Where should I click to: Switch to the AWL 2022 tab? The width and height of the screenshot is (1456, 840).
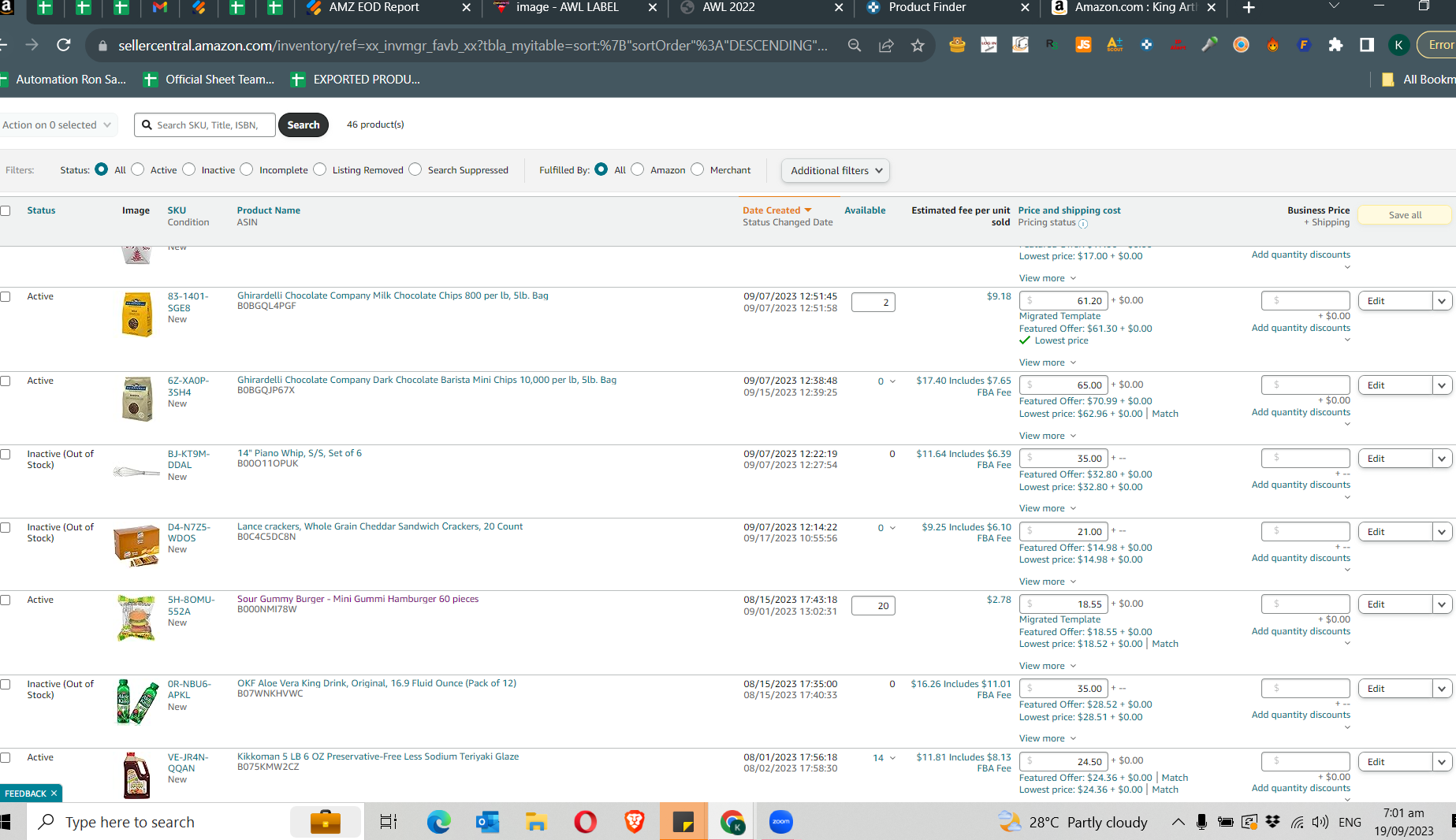762,8
